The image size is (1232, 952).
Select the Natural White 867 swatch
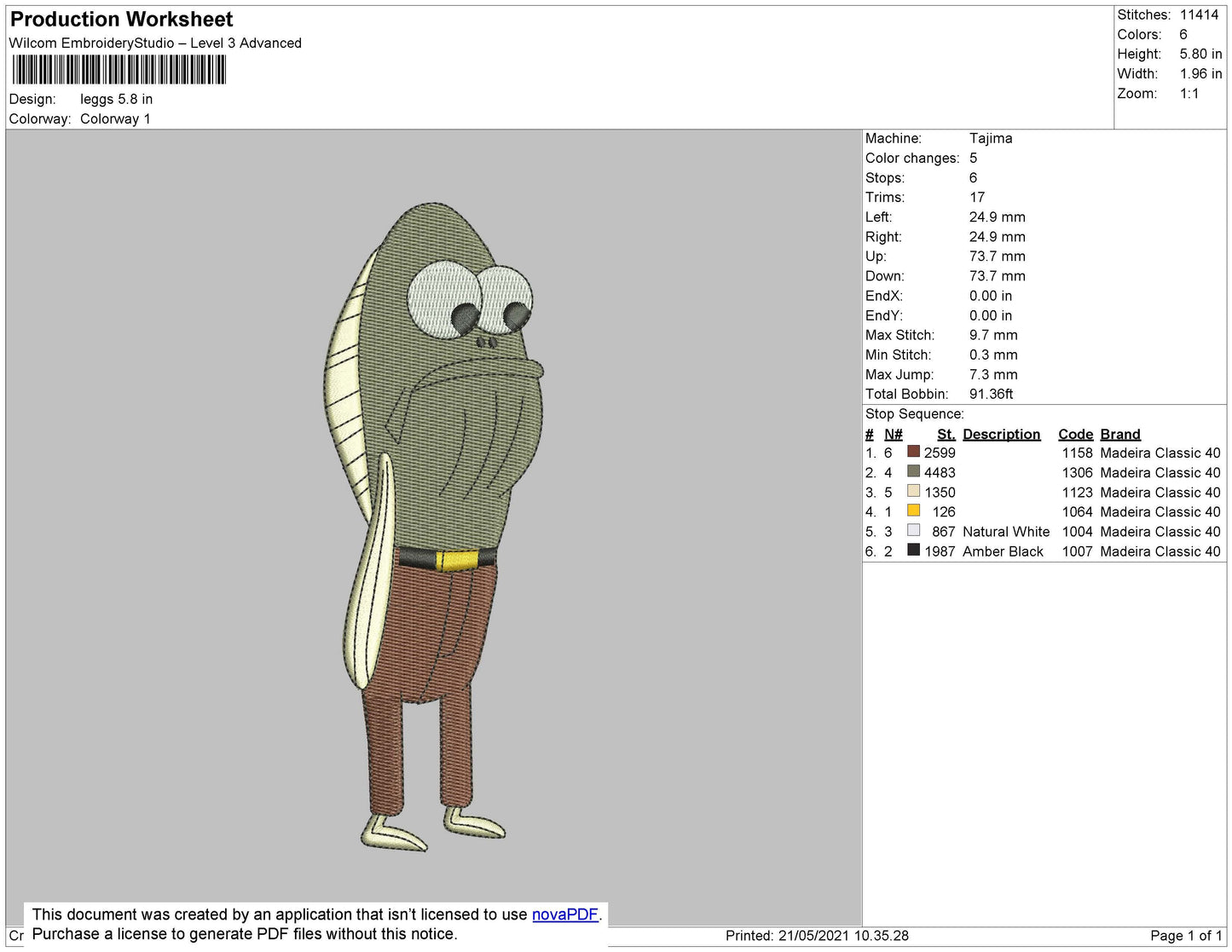[x=913, y=530]
